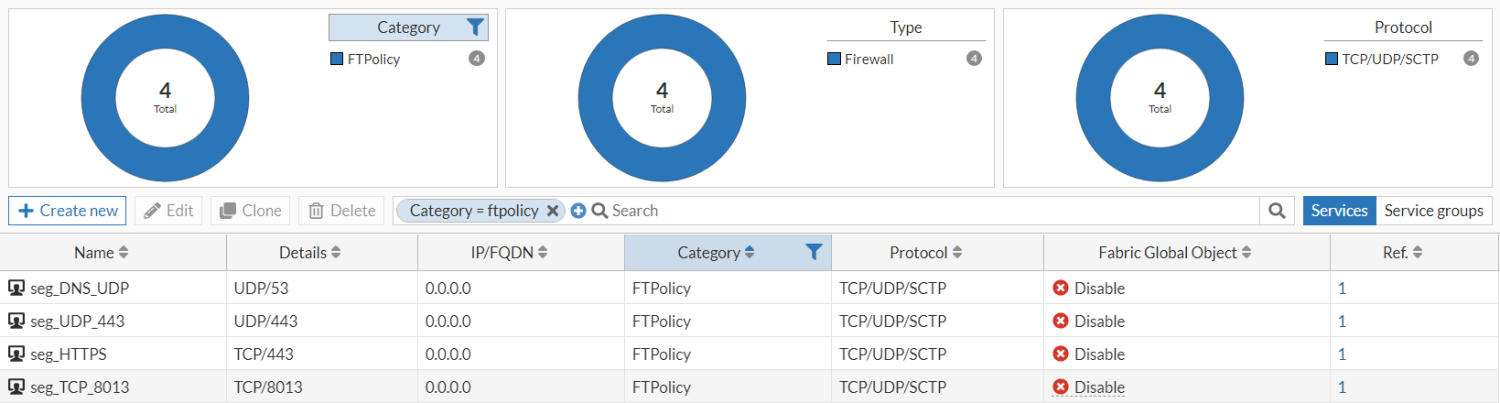The image size is (1500, 403).
Task: Open reference link for seg_DNS_UDP row
Action: 1342,289
